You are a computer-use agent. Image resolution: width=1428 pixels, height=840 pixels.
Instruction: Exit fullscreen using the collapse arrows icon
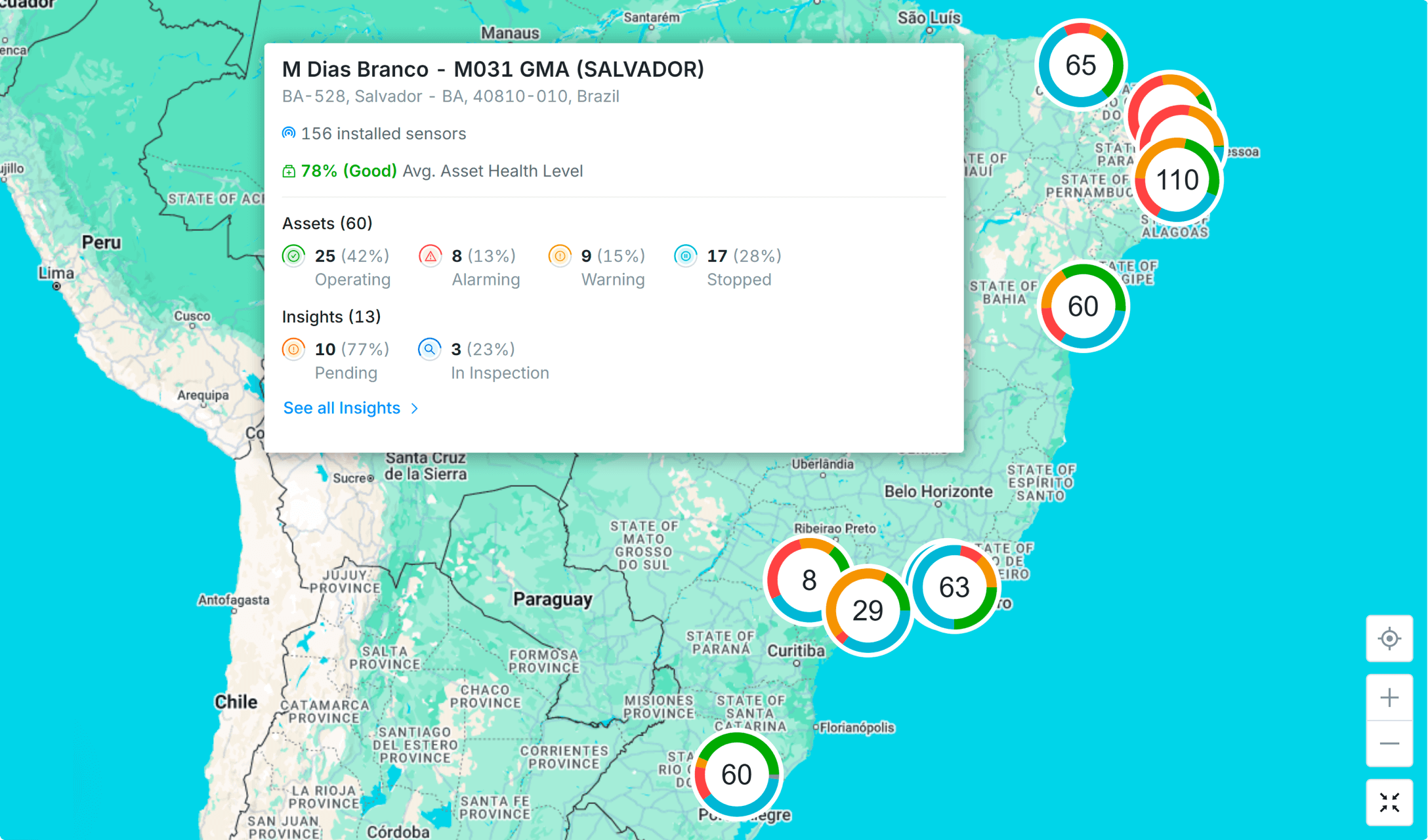click(1389, 802)
